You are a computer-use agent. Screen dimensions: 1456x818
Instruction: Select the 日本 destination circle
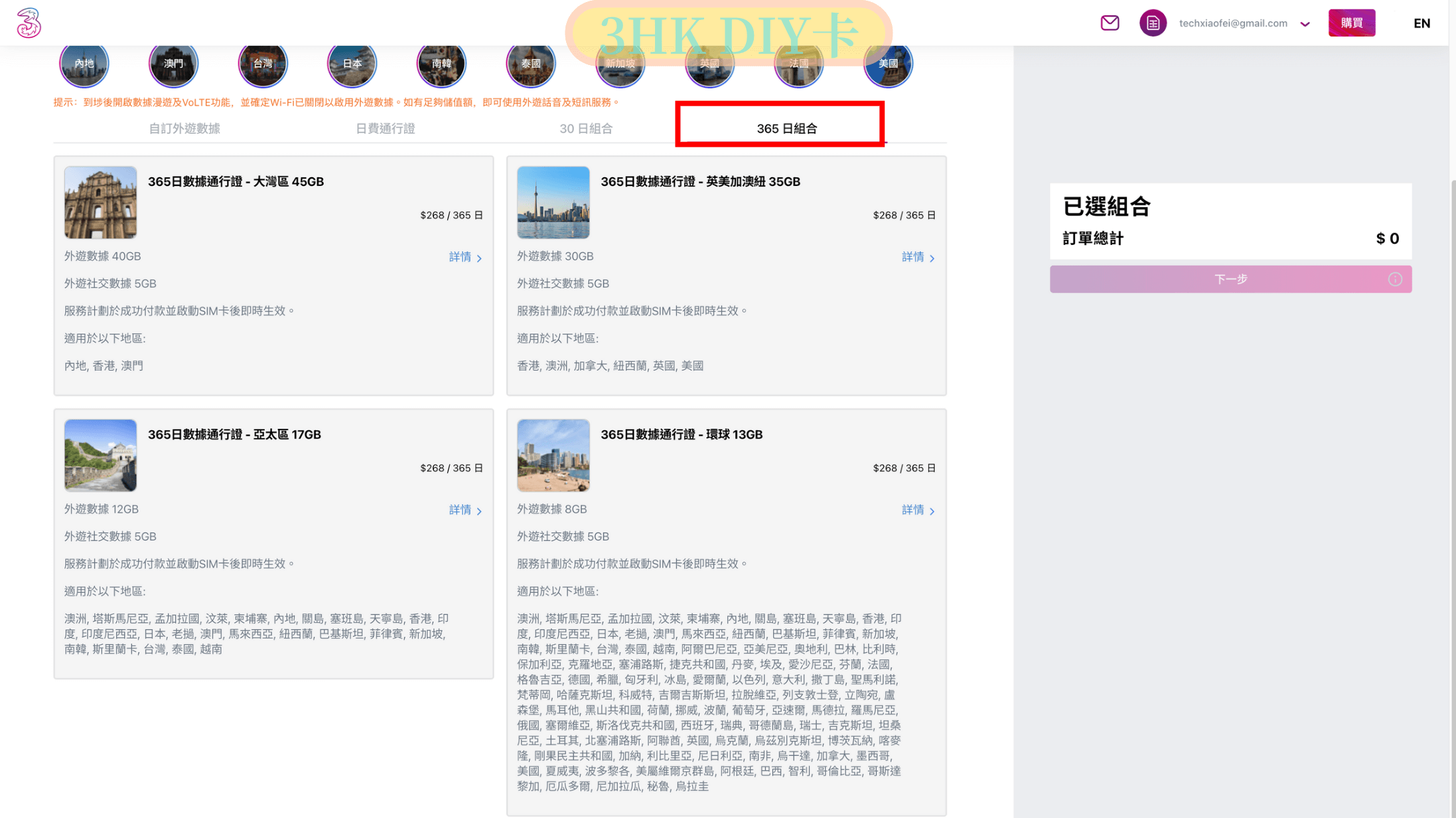[352, 64]
